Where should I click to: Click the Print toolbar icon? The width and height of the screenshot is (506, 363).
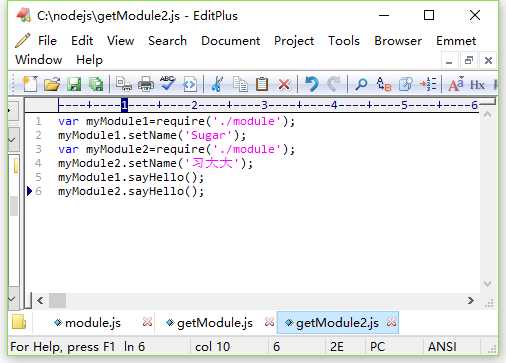click(146, 84)
